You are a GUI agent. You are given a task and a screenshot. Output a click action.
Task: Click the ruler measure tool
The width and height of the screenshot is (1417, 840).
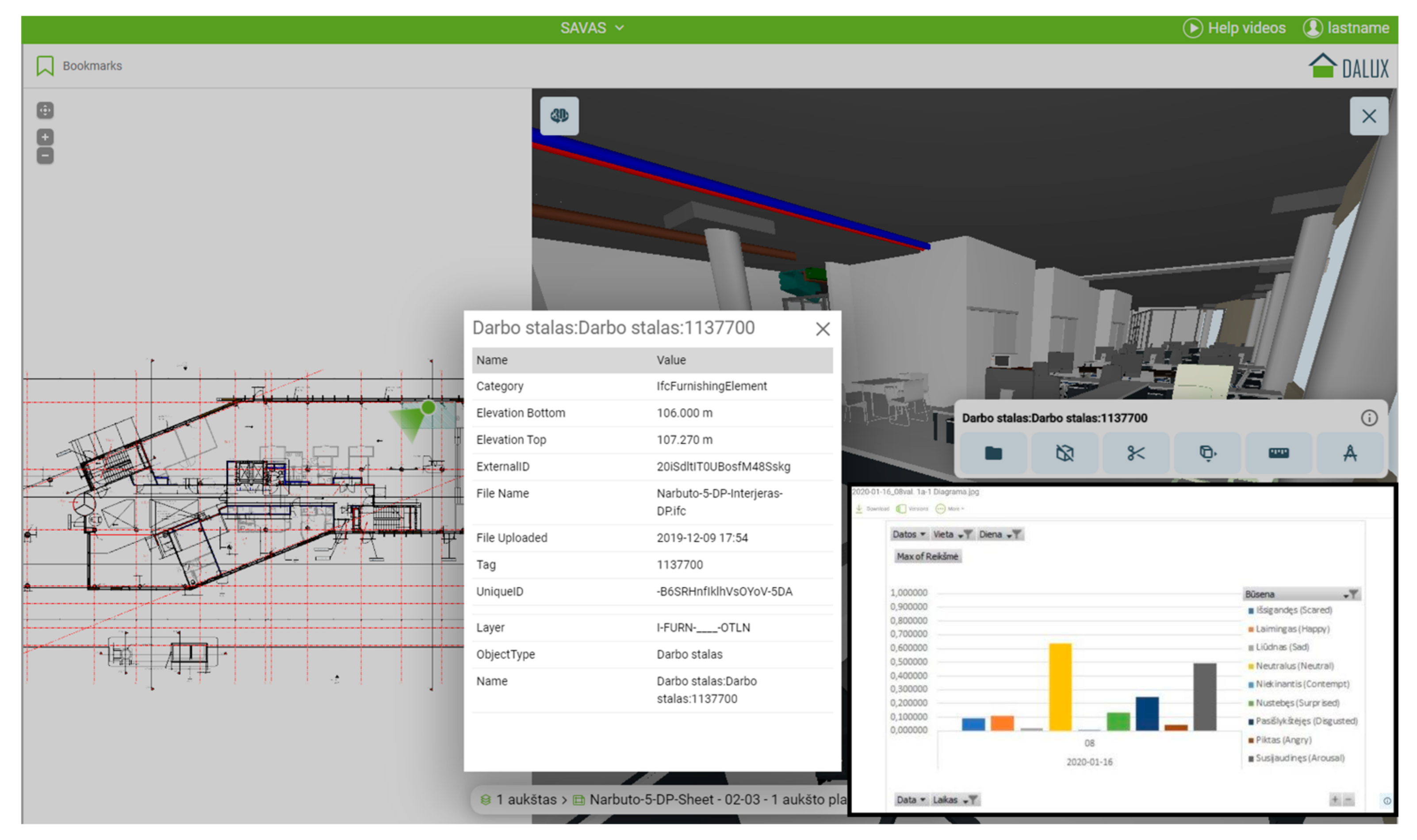(1278, 453)
